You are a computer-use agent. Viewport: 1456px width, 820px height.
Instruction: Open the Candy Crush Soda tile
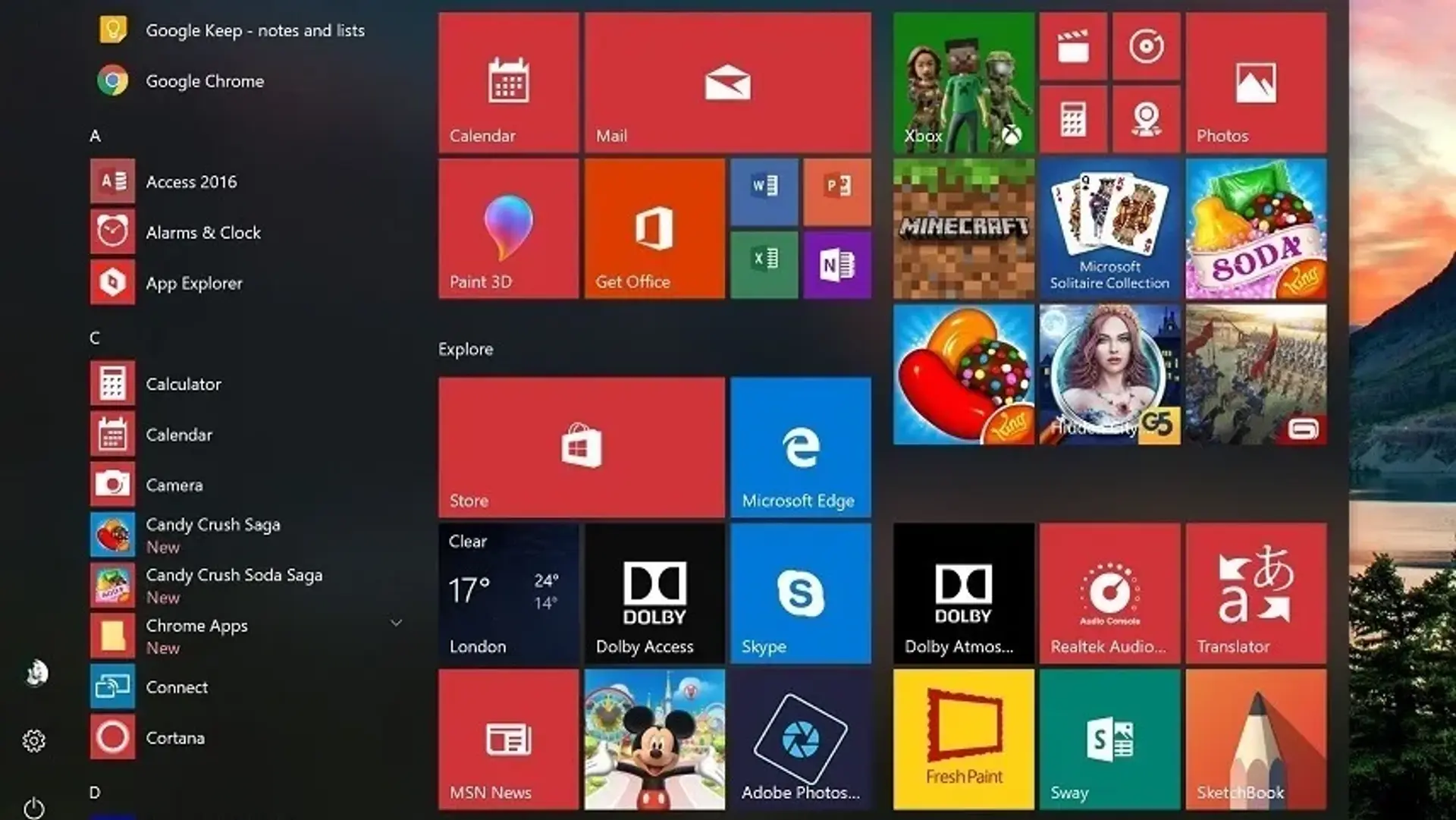point(1257,228)
